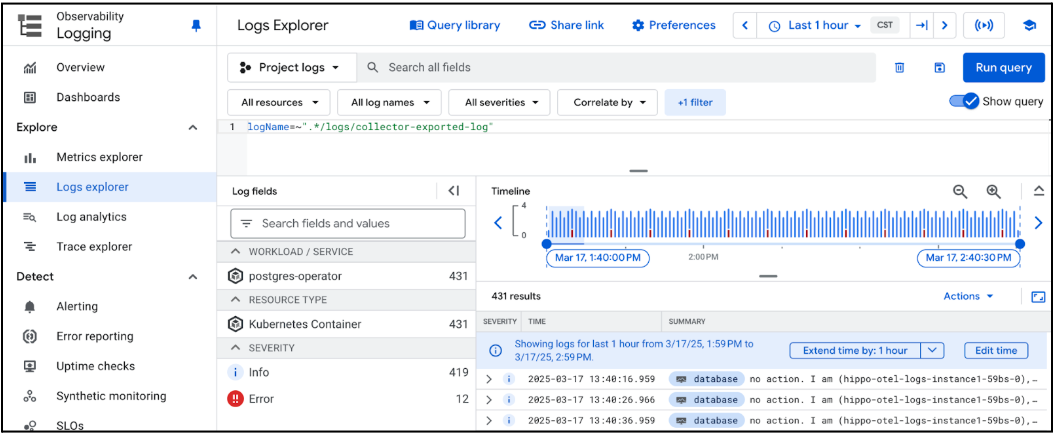The image size is (1054, 434).
Task: Jump to now with arrow-to-bar icon
Action: 922,26
